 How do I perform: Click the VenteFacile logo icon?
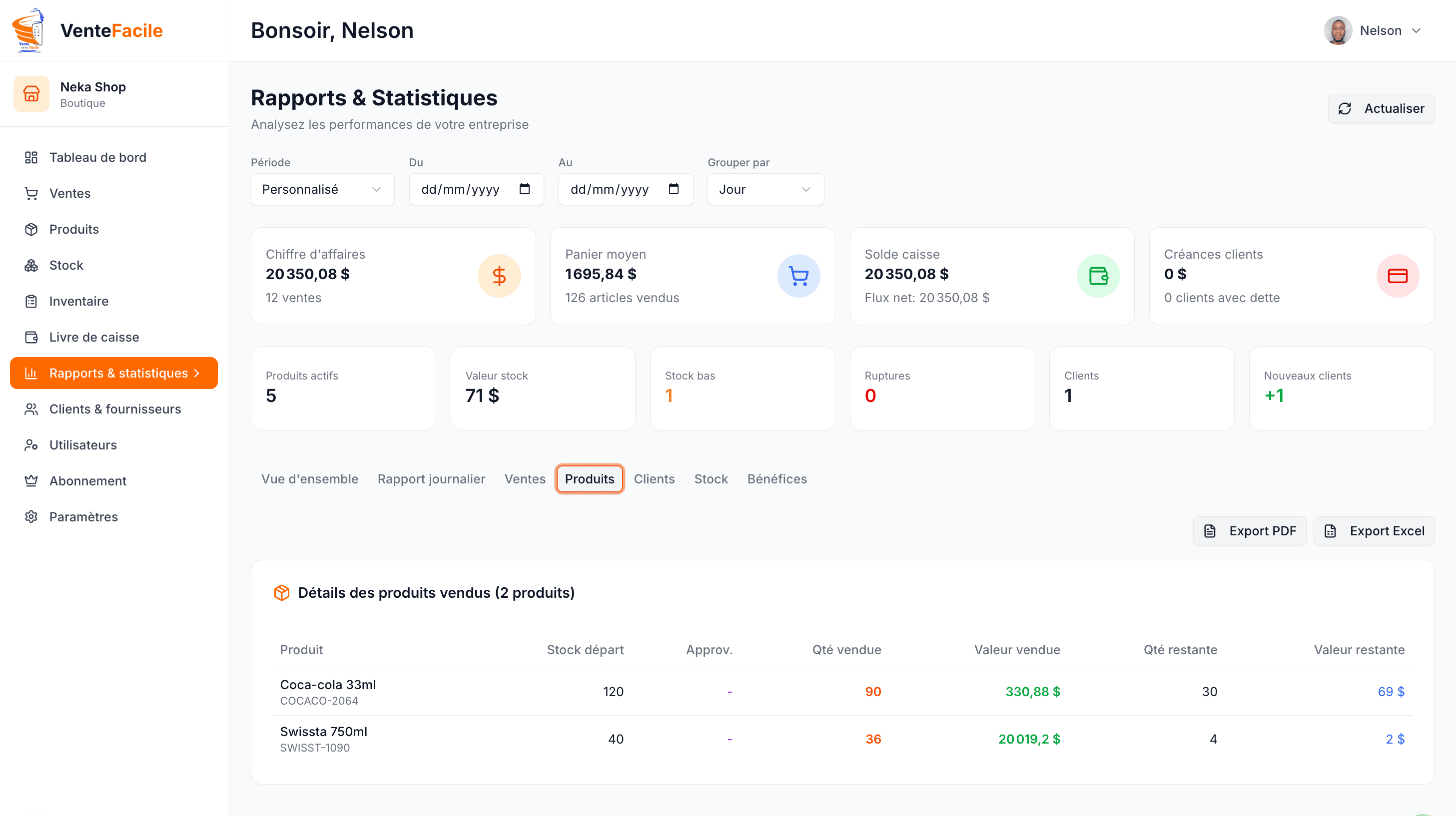tap(28, 30)
